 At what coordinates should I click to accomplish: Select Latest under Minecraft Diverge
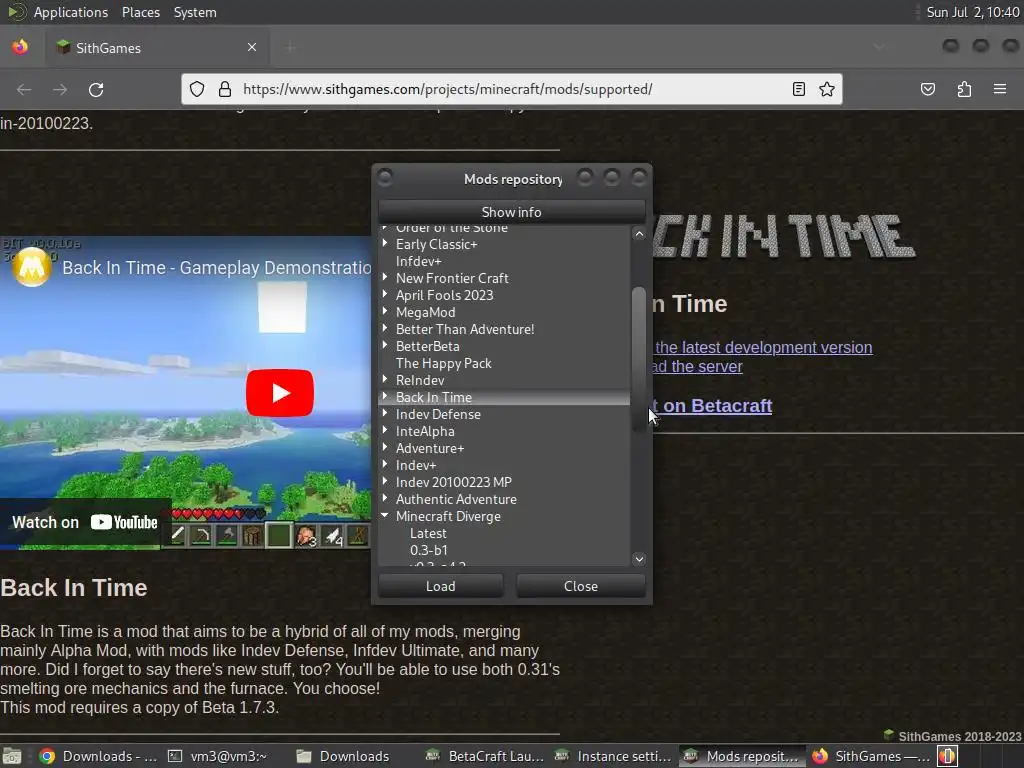(x=428, y=533)
